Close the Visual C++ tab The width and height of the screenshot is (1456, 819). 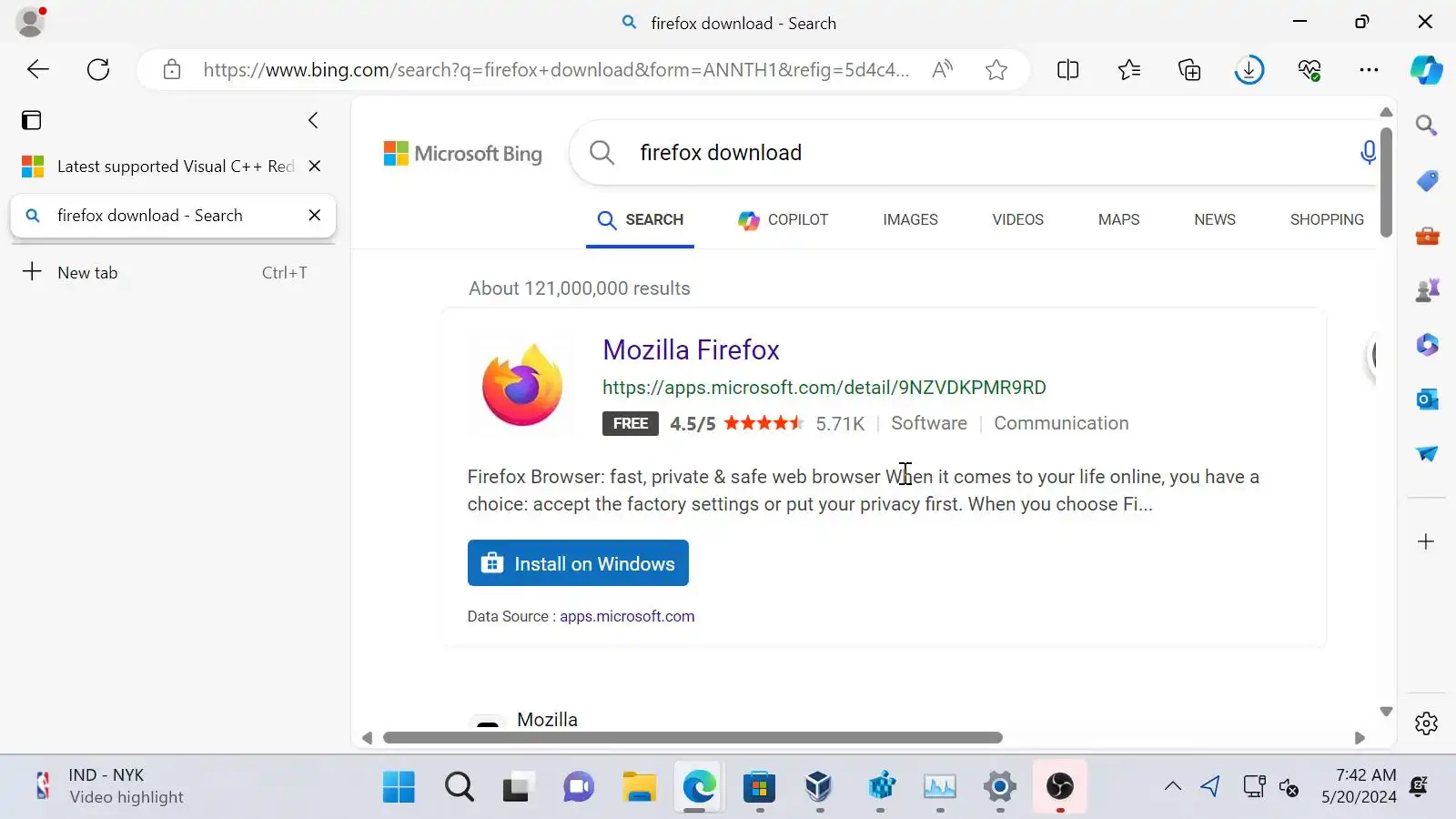pyautogui.click(x=315, y=166)
